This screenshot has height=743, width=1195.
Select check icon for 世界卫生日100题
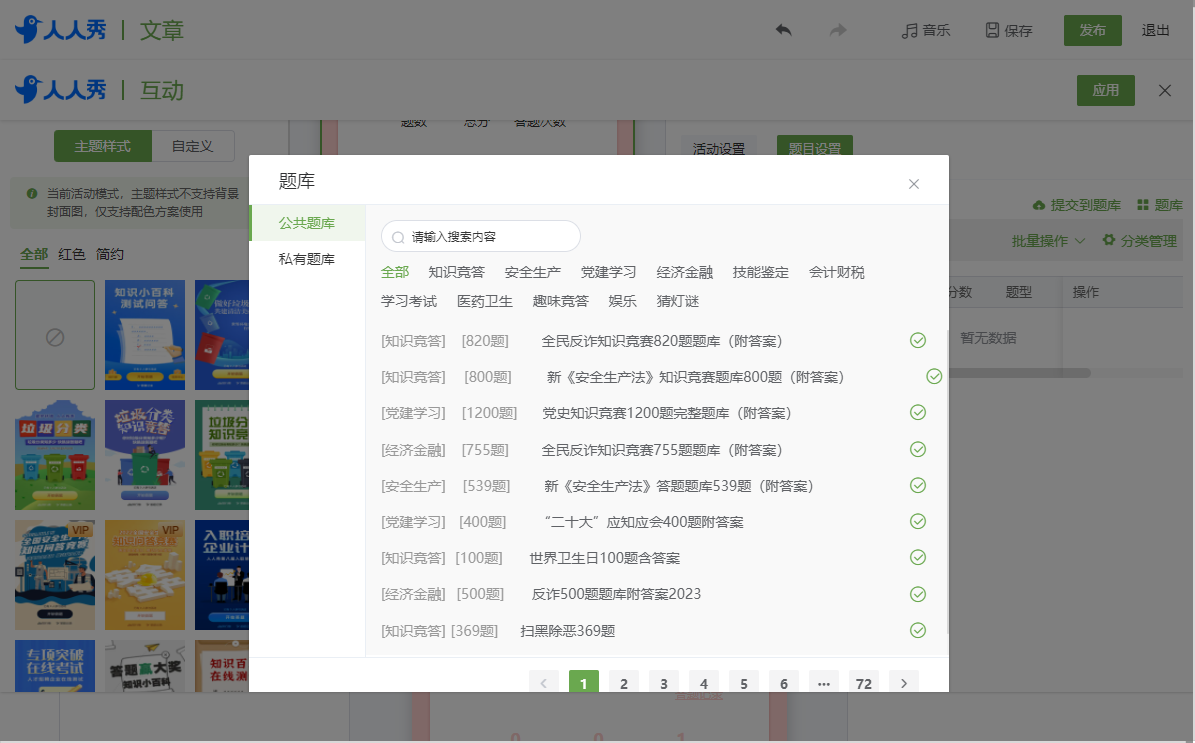[918, 558]
